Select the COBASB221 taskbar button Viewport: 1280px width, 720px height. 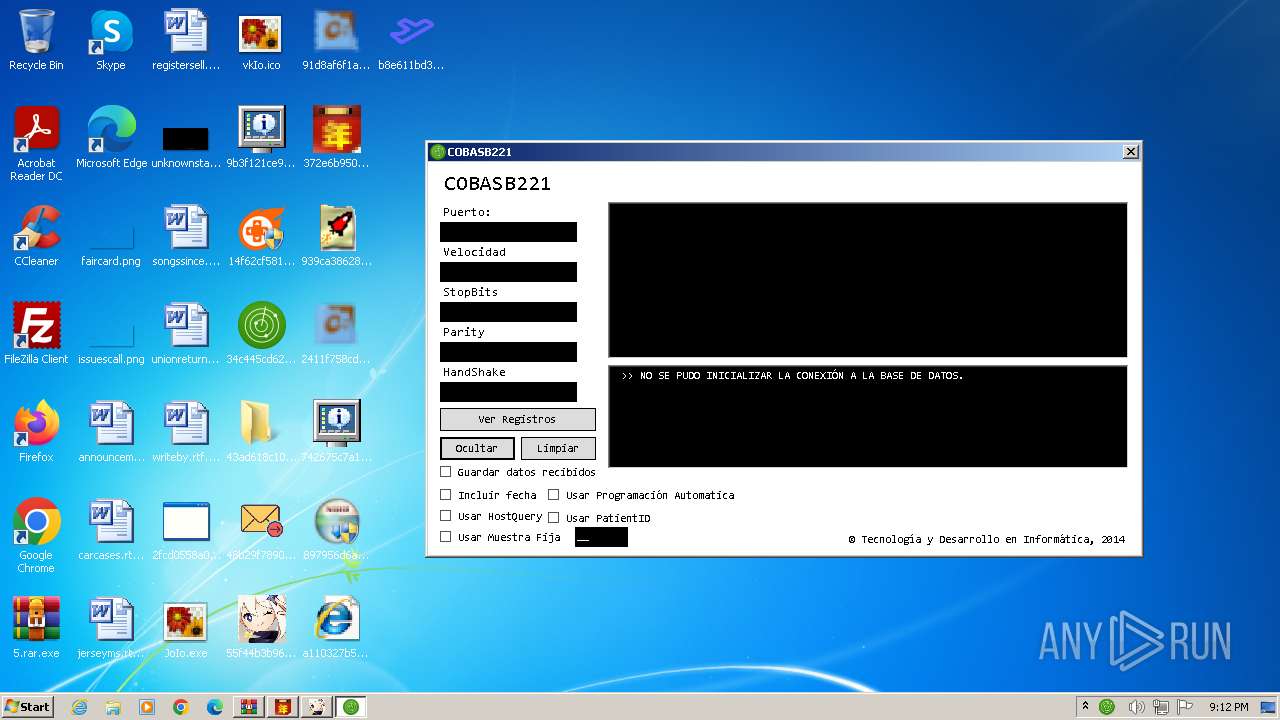pyautogui.click(x=350, y=707)
